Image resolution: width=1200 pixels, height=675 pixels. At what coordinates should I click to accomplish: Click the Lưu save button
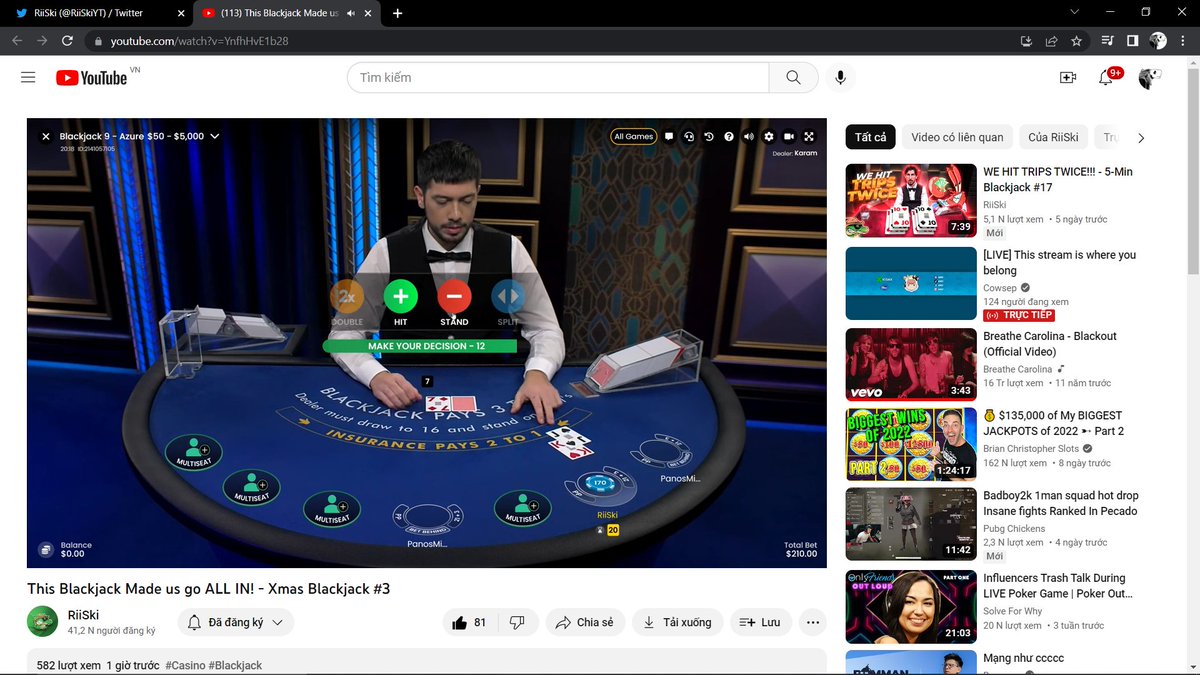click(x=760, y=622)
